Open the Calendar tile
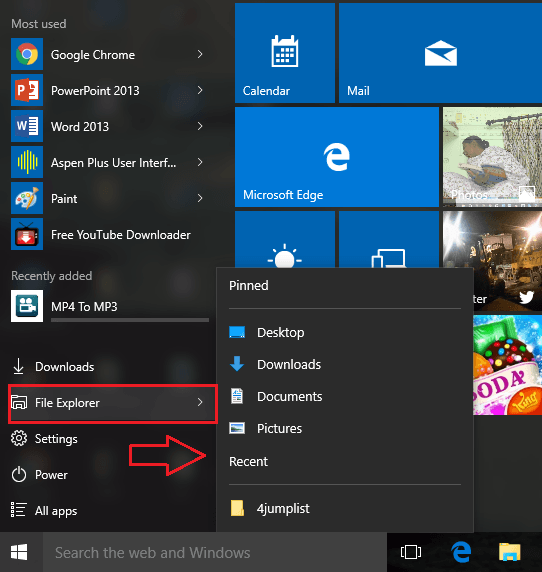Image resolution: width=542 pixels, height=572 pixels. click(285, 53)
